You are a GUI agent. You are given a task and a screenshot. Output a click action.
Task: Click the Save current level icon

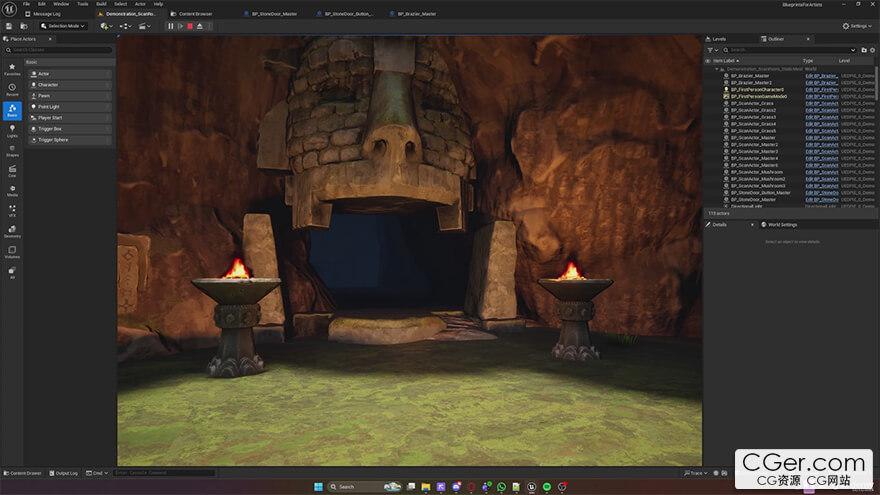[9, 26]
